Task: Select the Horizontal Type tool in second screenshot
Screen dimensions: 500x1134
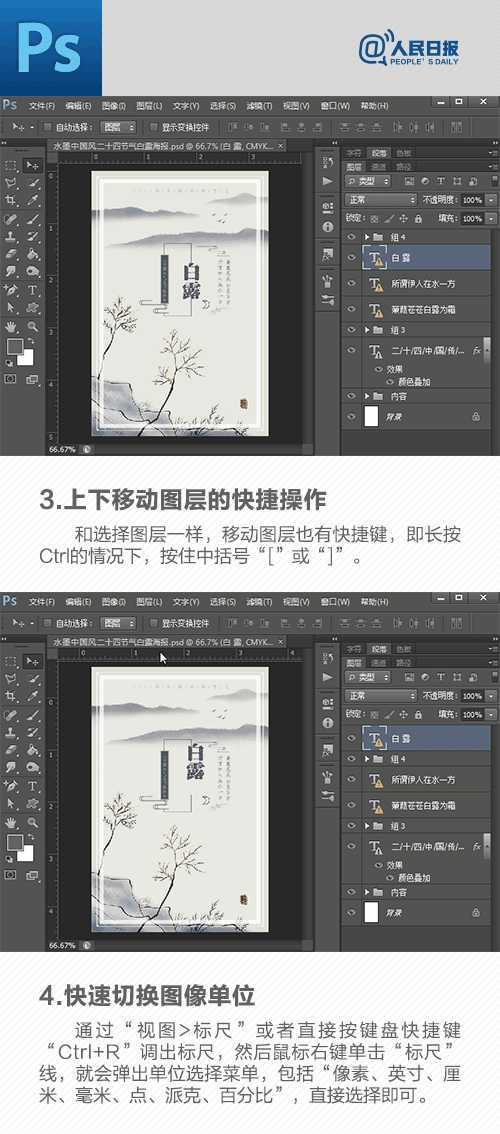Action: (33, 785)
